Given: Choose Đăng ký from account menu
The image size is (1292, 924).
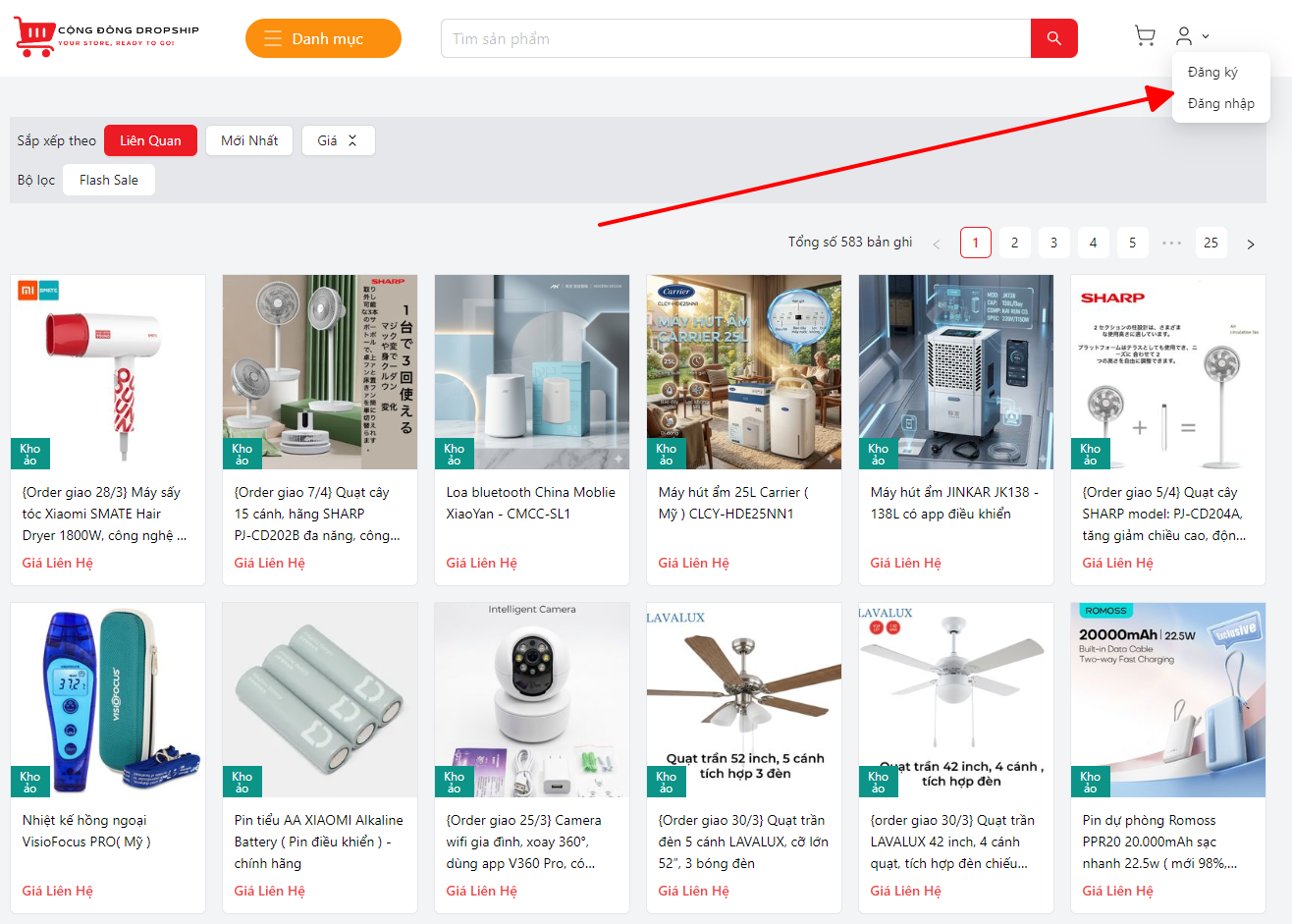Looking at the screenshot, I should [1212, 72].
